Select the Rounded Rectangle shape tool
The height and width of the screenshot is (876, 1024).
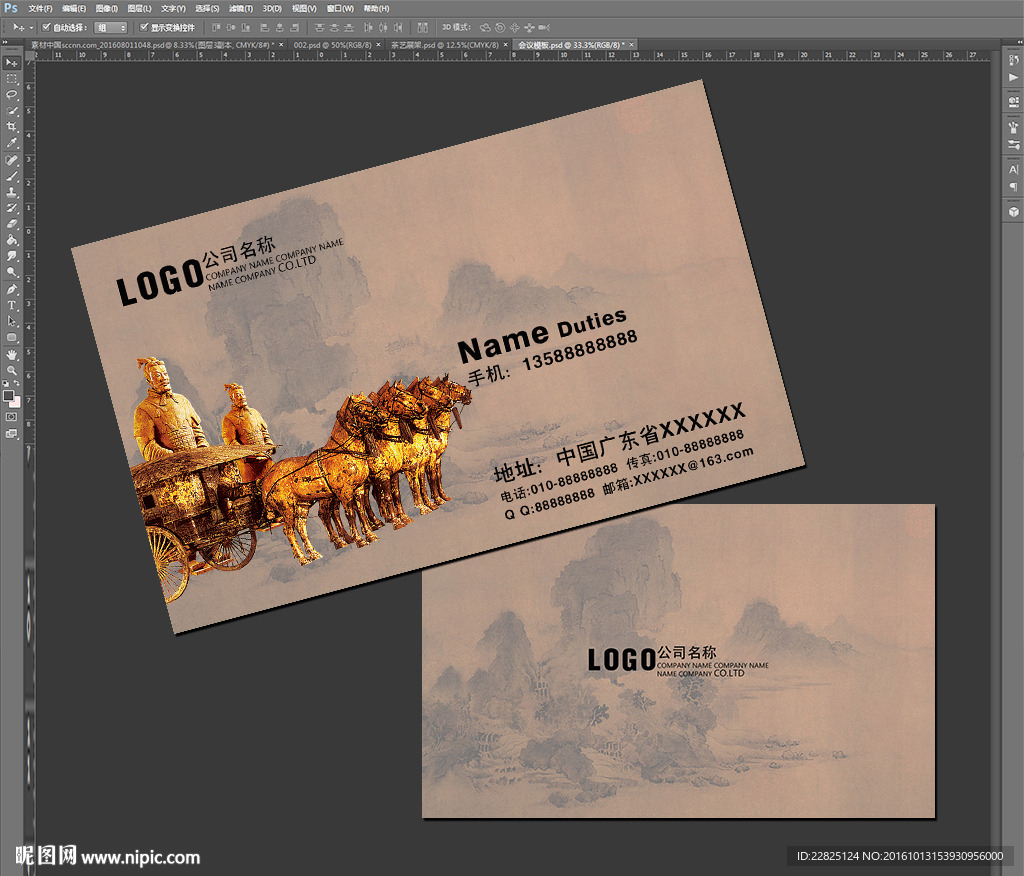point(11,338)
